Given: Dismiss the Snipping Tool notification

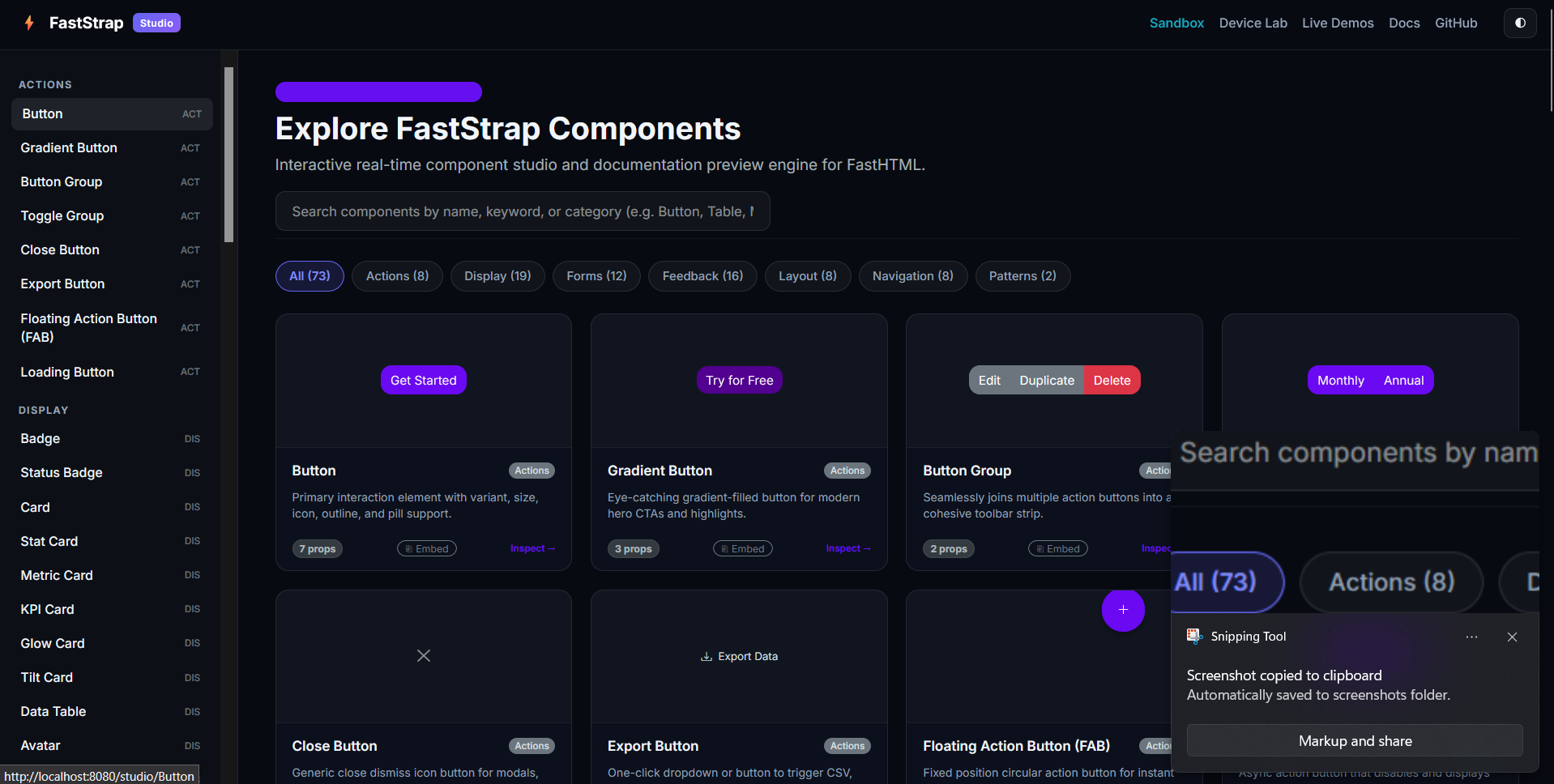Looking at the screenshot, I should 1512,637.
